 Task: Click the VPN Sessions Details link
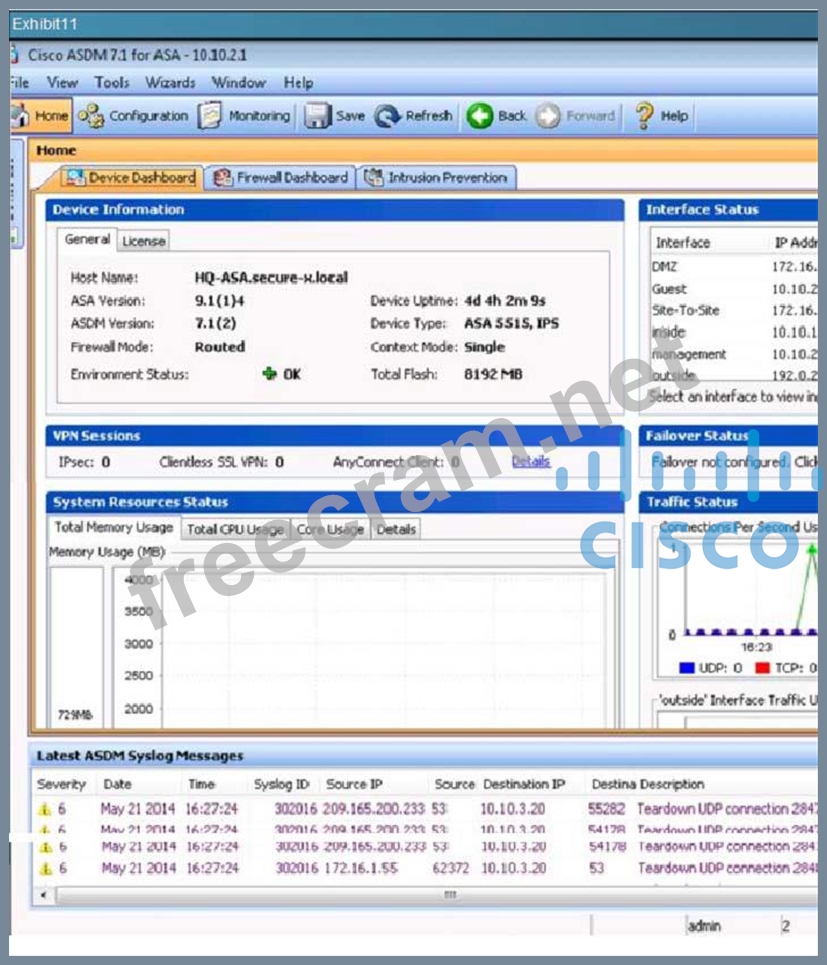click(531, 462)
